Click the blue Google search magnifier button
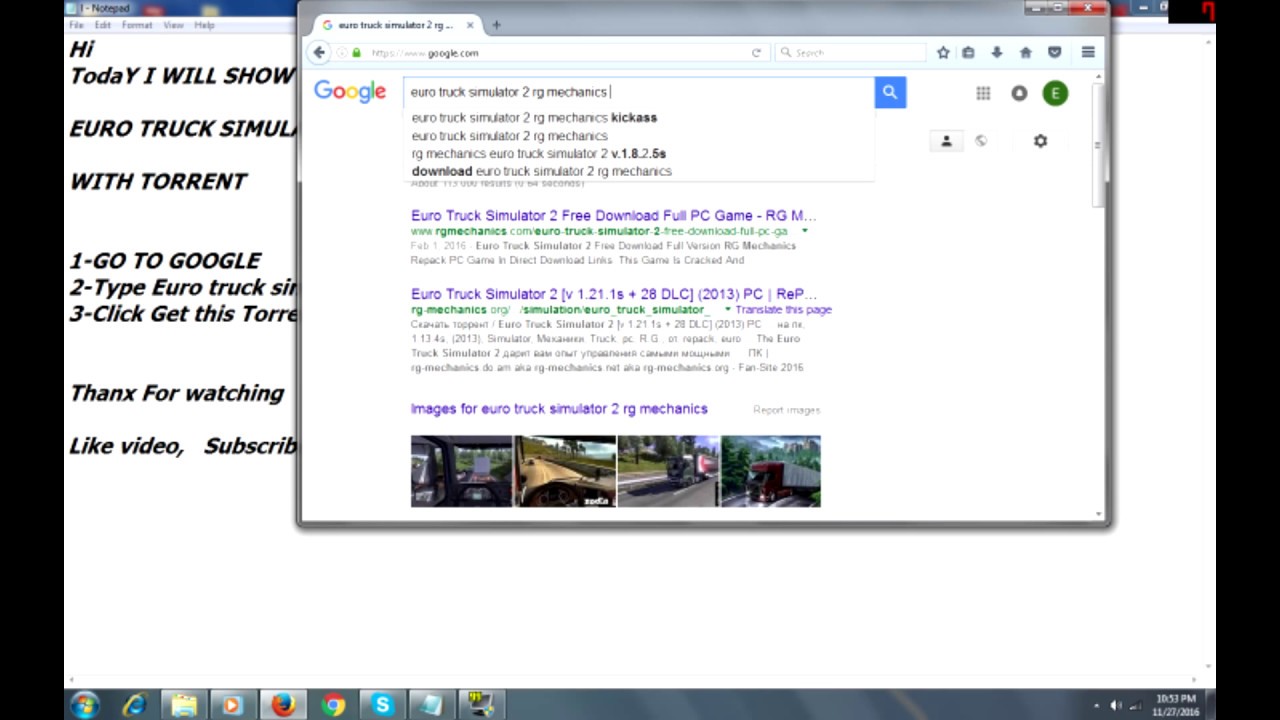This screenshot has width=1280, height=720. tap(890, 92)
